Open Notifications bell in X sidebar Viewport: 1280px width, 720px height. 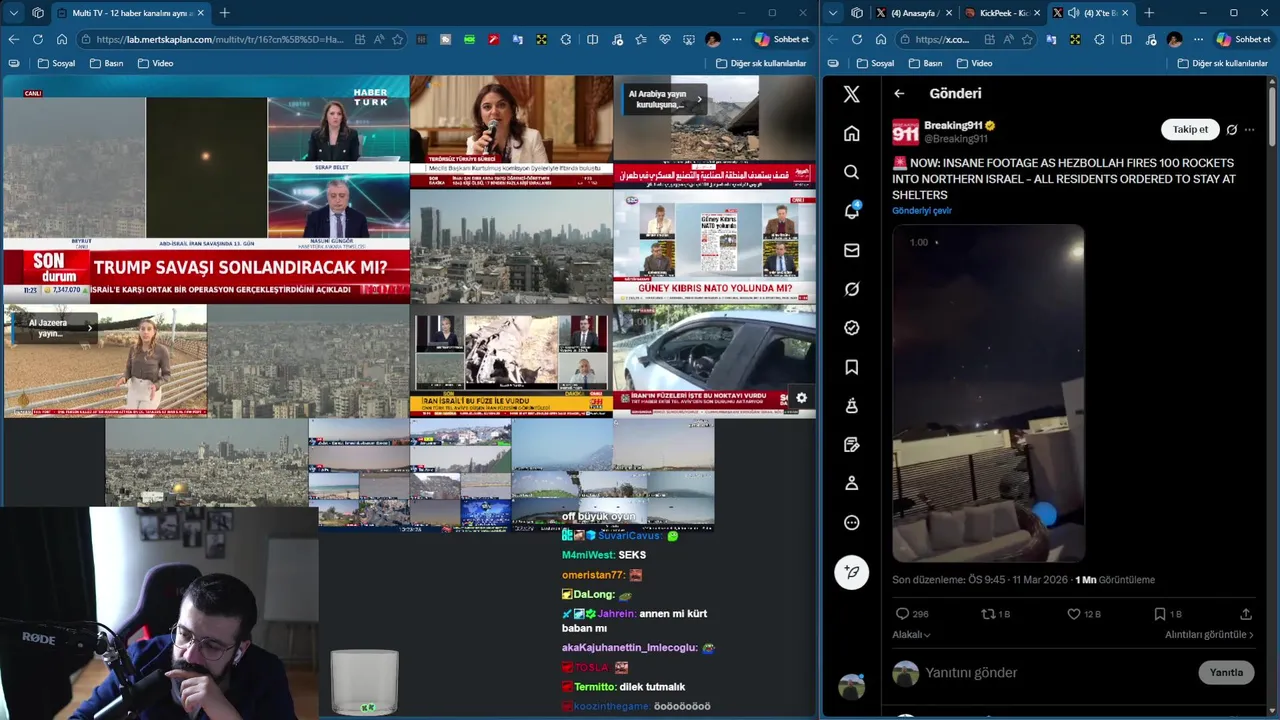click(x=851, y=211)
